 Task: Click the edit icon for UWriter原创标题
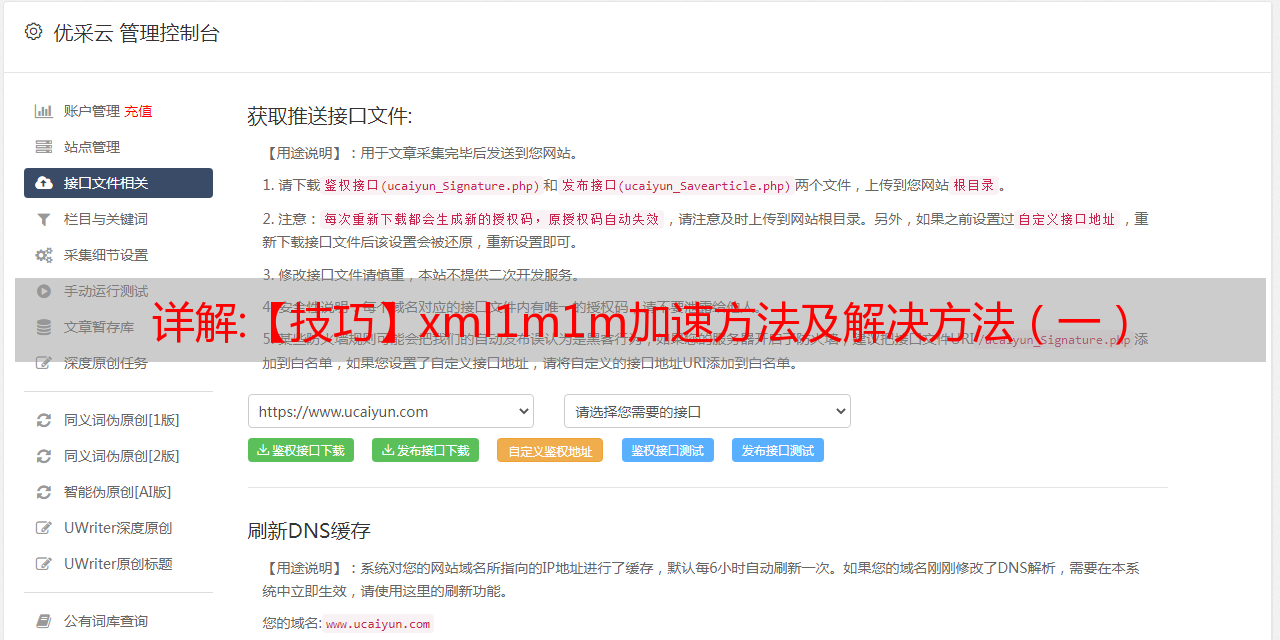tap(44, 564)
